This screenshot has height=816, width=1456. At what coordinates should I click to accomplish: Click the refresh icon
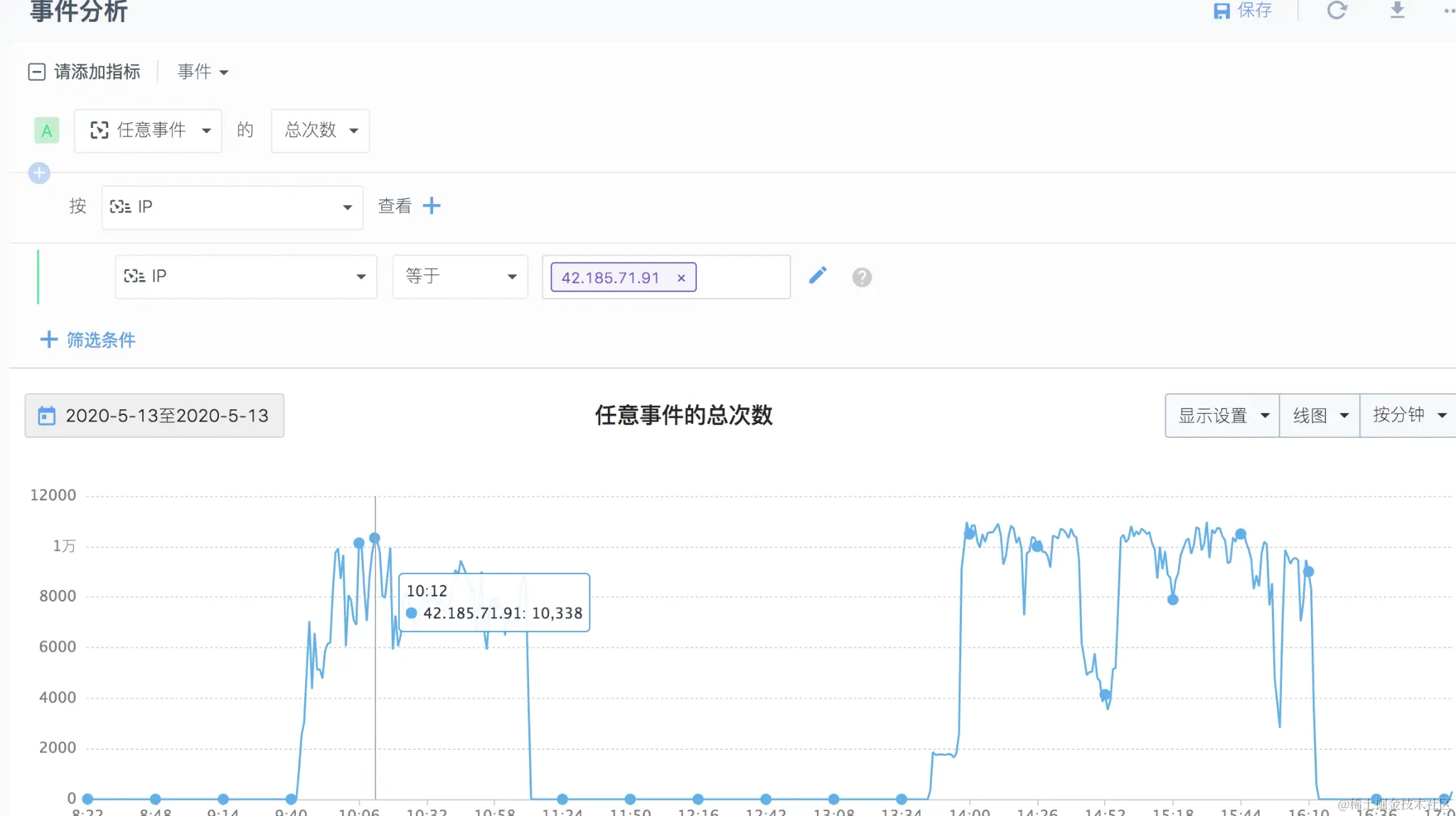[1337, 10]
